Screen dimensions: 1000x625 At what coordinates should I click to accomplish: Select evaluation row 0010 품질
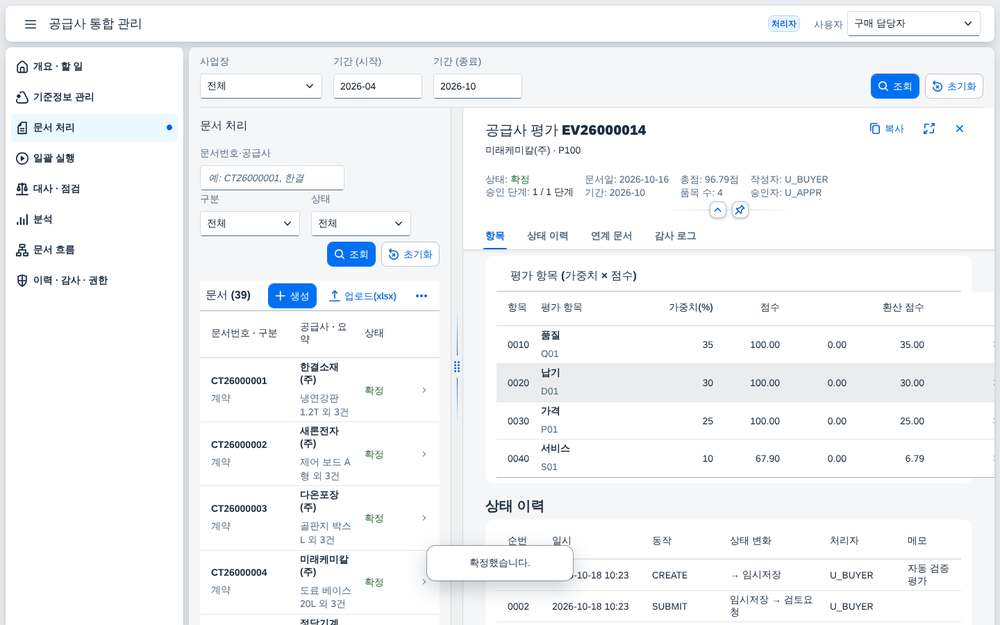pos(745,344)
